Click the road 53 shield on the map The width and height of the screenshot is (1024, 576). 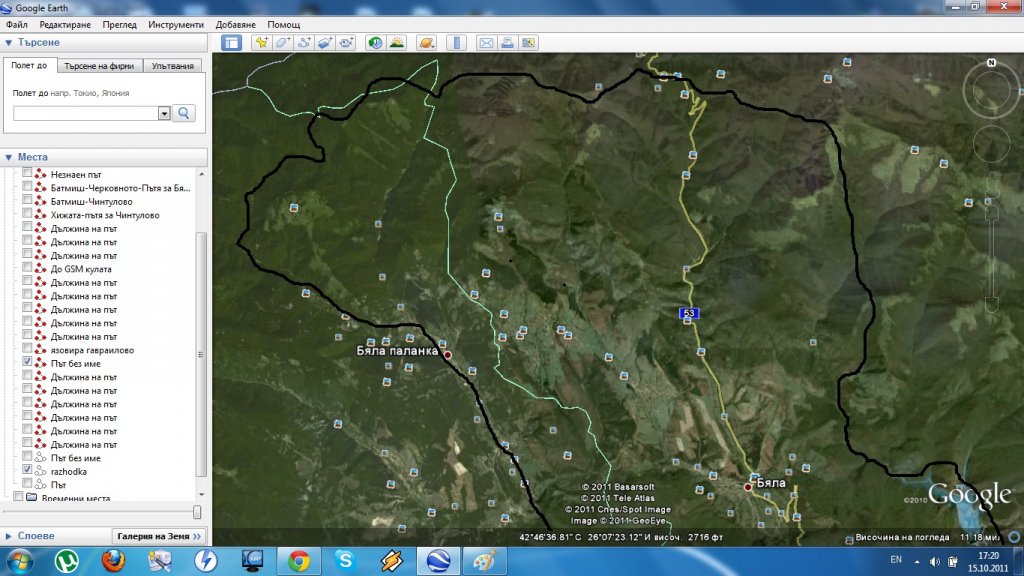point(689,313)
